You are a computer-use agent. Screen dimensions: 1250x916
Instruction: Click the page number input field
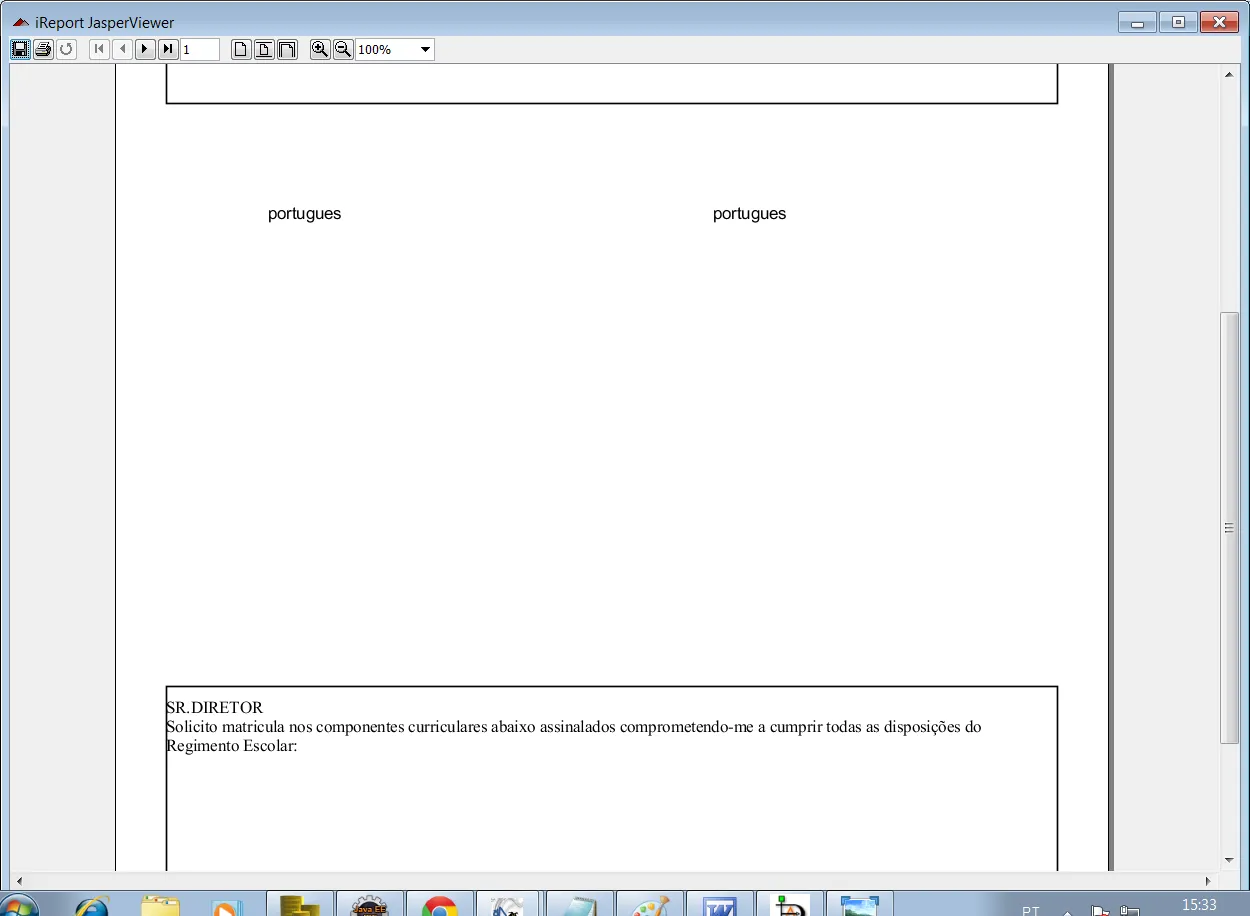(200, 49)
